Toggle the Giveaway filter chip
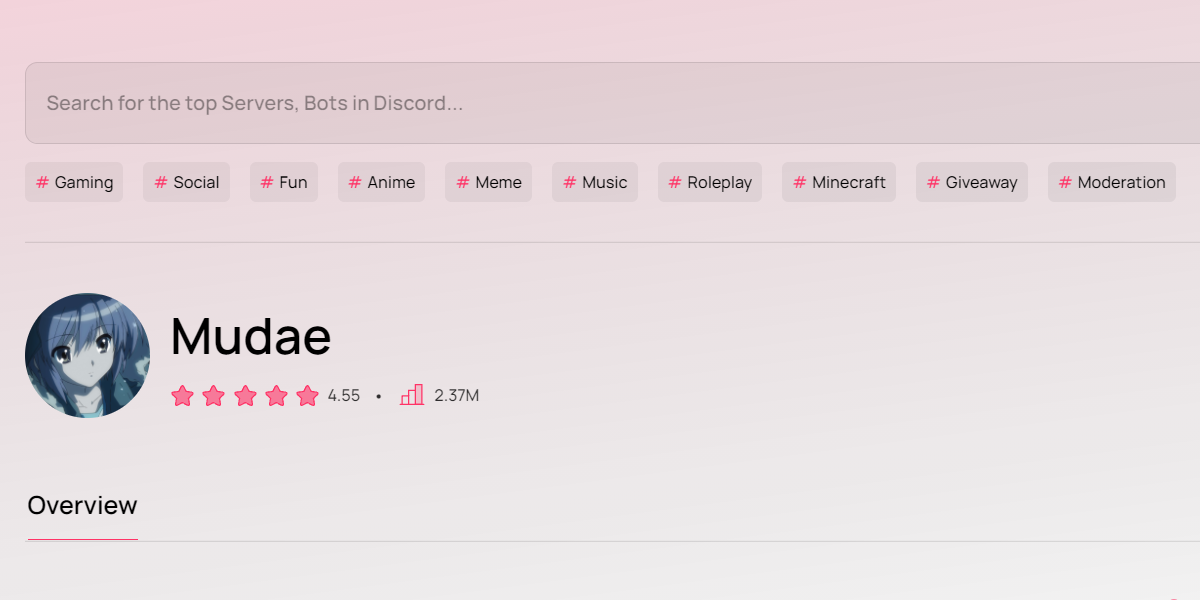This screenshot has width=1200, height=600. 971,182
